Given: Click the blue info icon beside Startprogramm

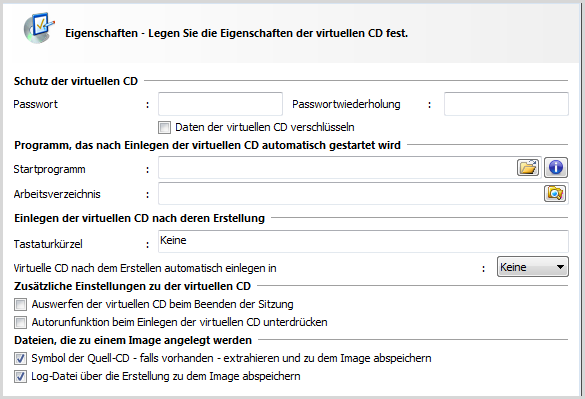Looking at the screenshot, I should 556,167.
